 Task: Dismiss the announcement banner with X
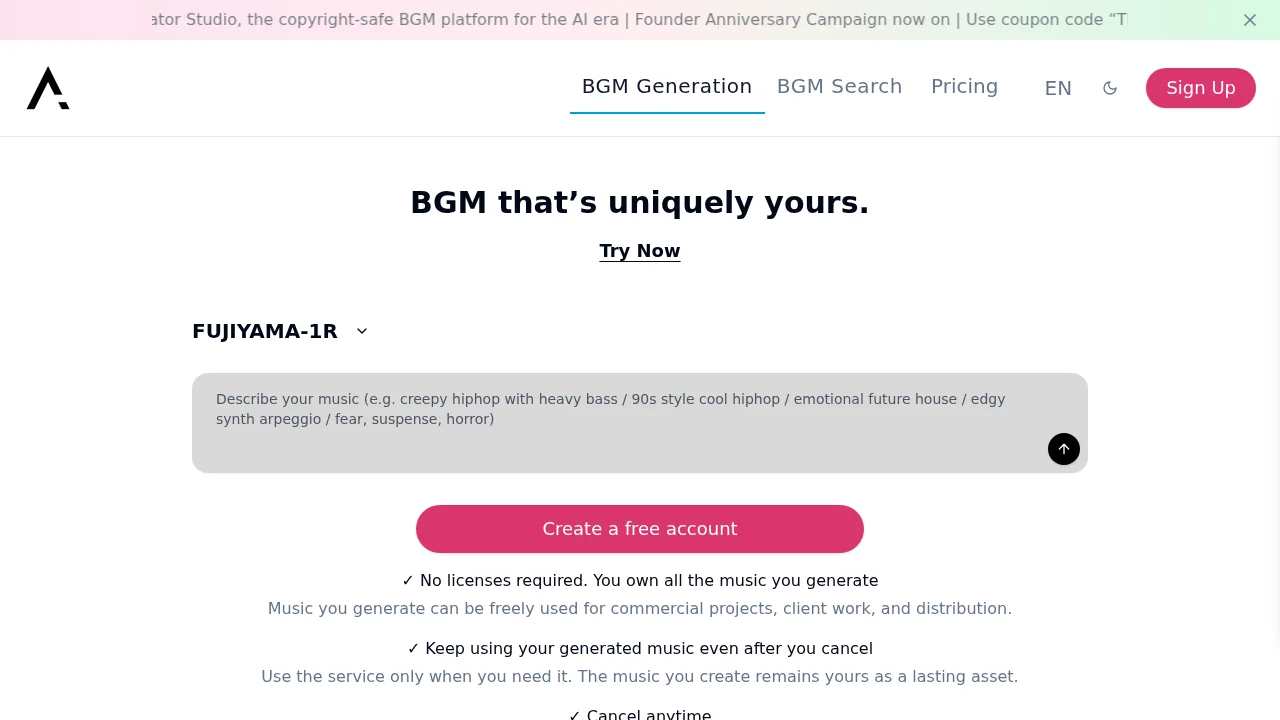(x=1250, y=20)
